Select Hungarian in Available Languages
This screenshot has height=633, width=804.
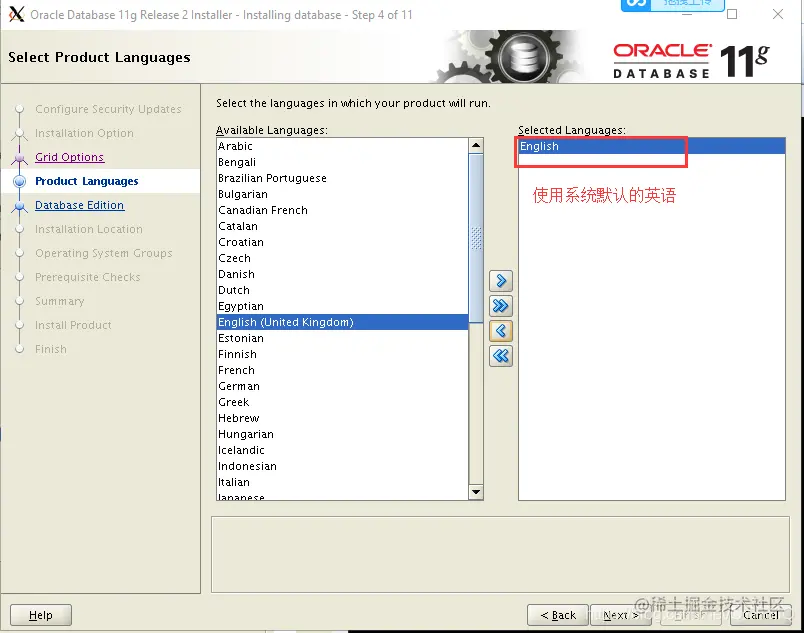click(x=343, y=434)
